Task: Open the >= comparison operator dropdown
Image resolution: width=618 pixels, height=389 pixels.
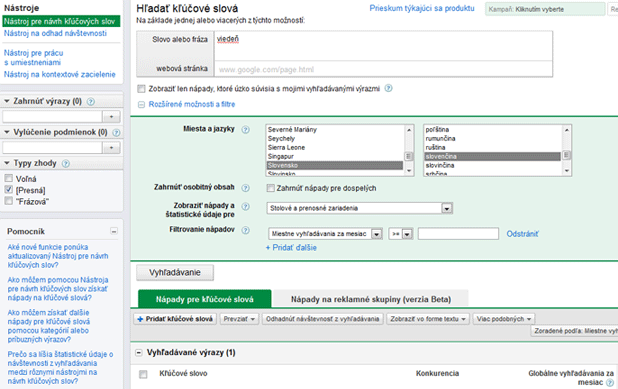Action: [400, 234]
